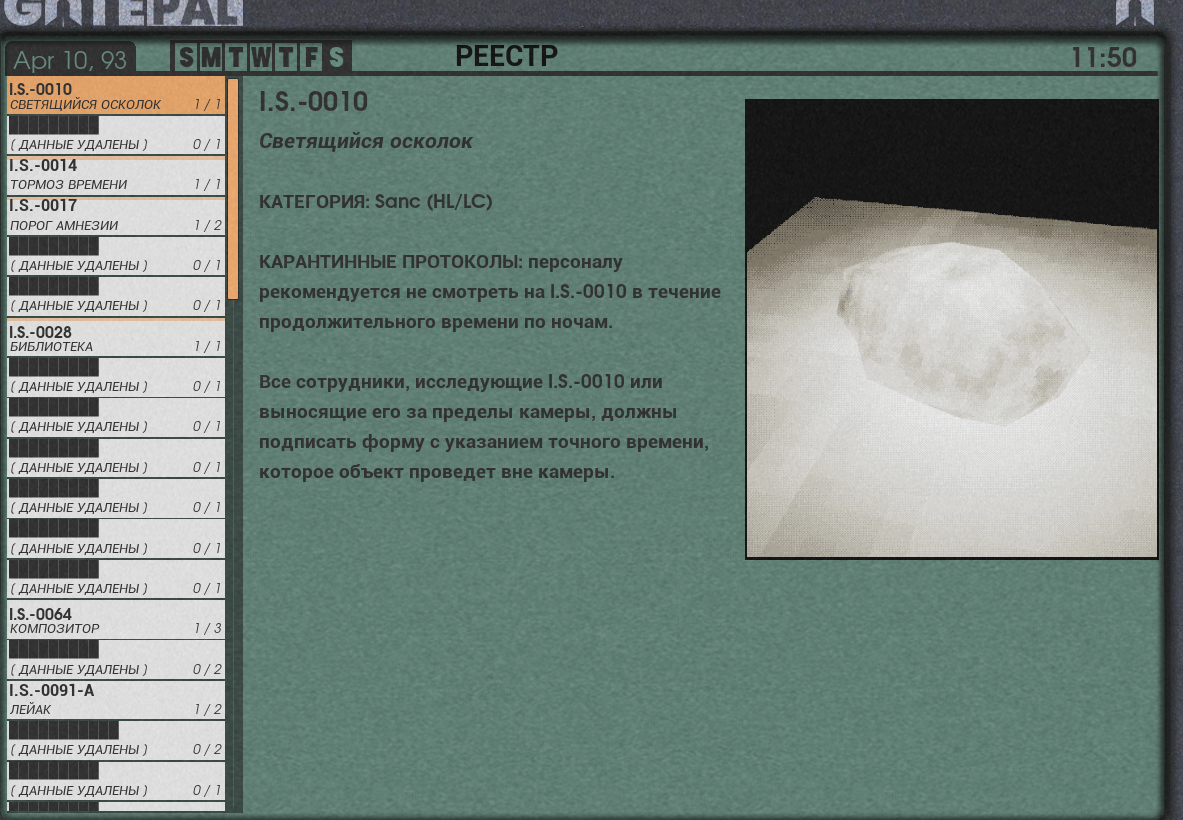Click the first T (Tuesday) weekday box
The image size is (1183, 820).
click(x=236, y=57)
